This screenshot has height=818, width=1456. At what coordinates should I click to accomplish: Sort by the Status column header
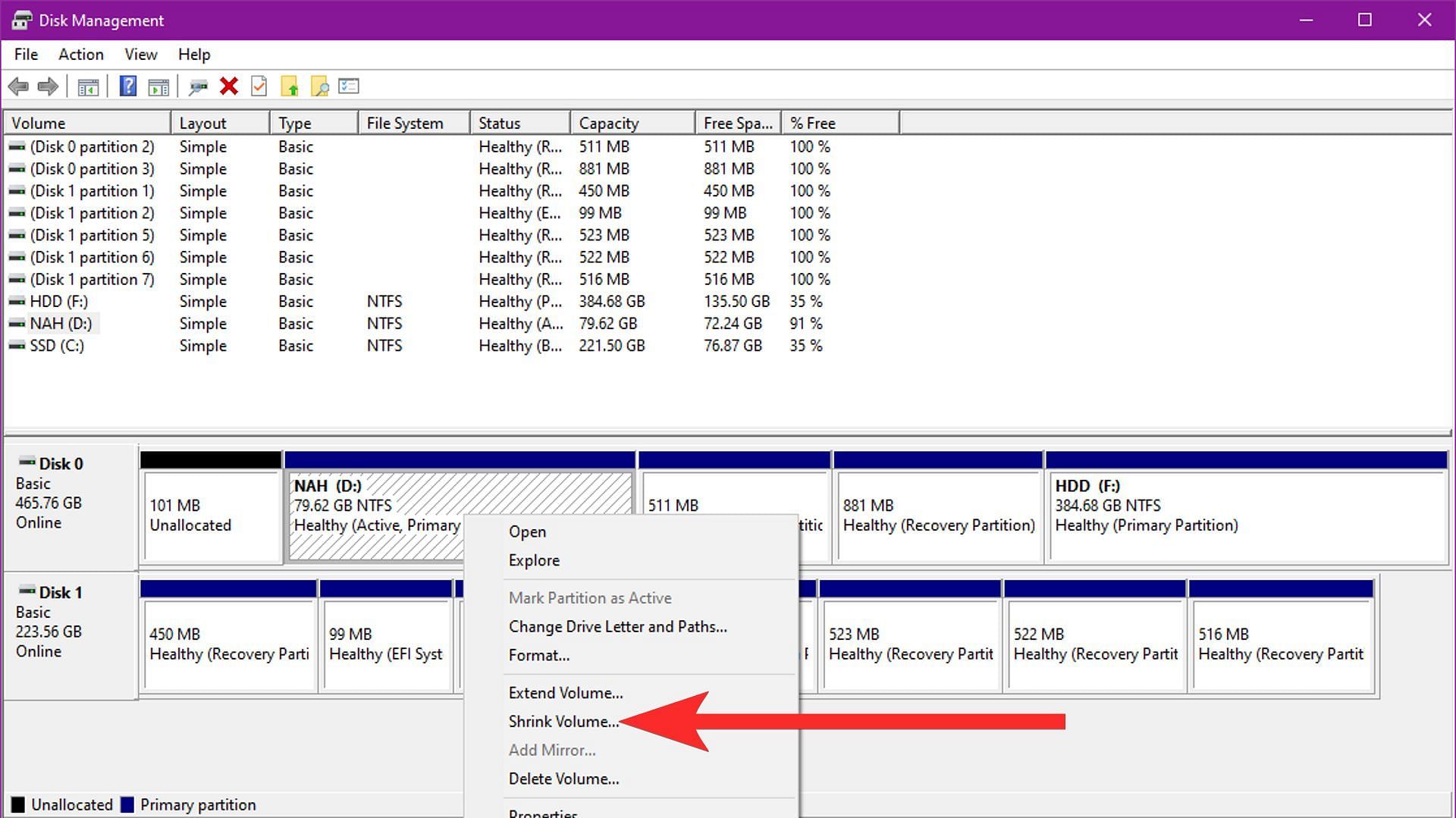coord(520,123)
